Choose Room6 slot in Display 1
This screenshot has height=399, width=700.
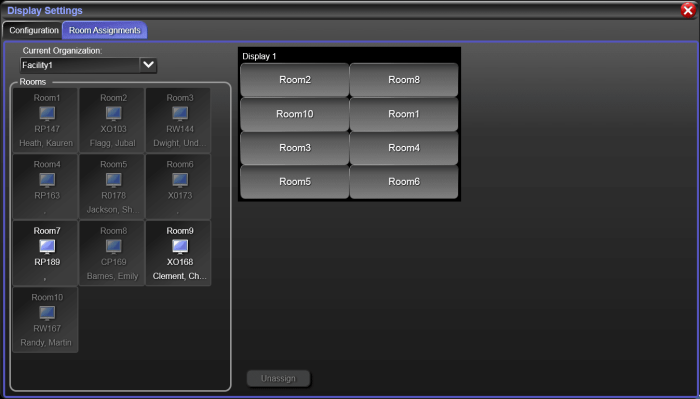click(404, 182)
